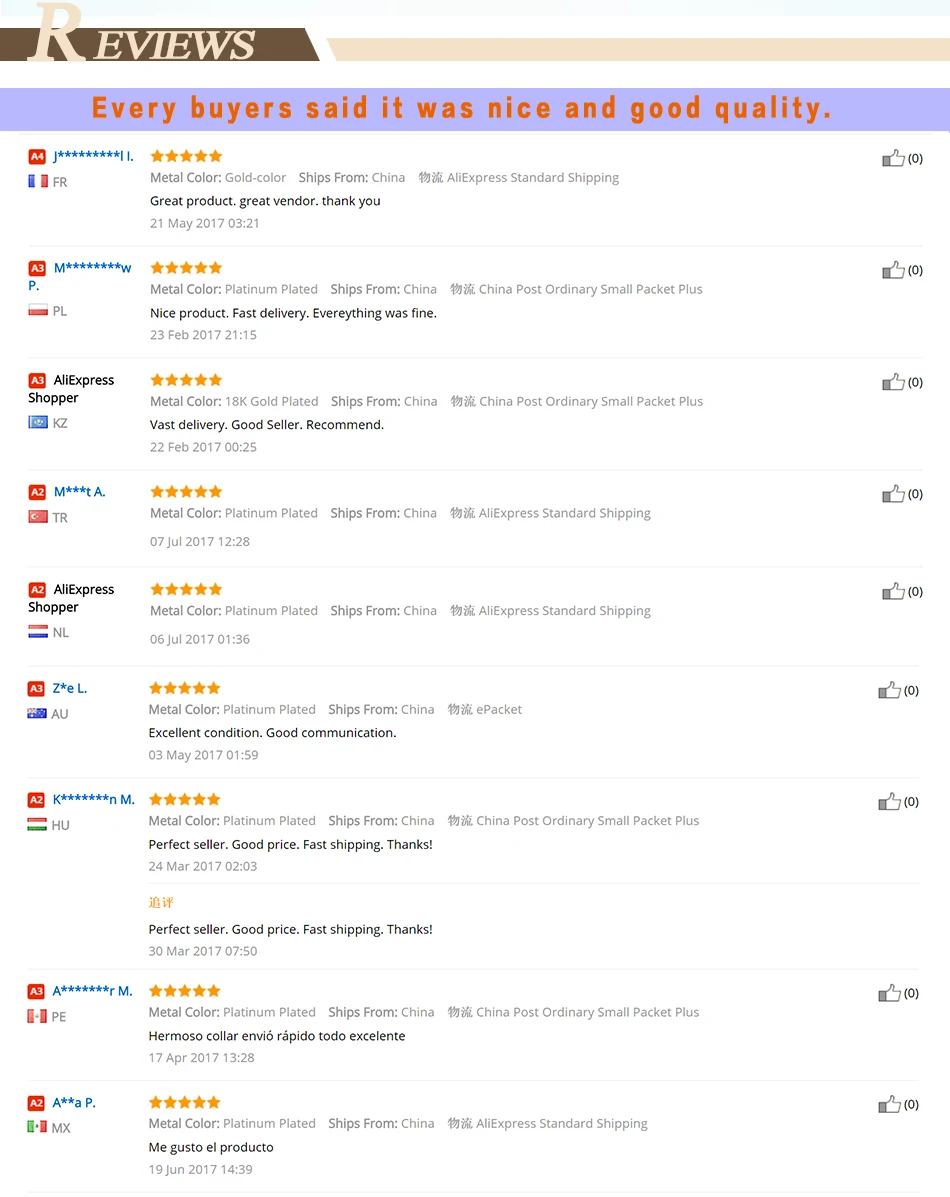Click thumbs-up on Netherlands shopper's review
The height and width of the screenshot is (1197, 950).
893,592
